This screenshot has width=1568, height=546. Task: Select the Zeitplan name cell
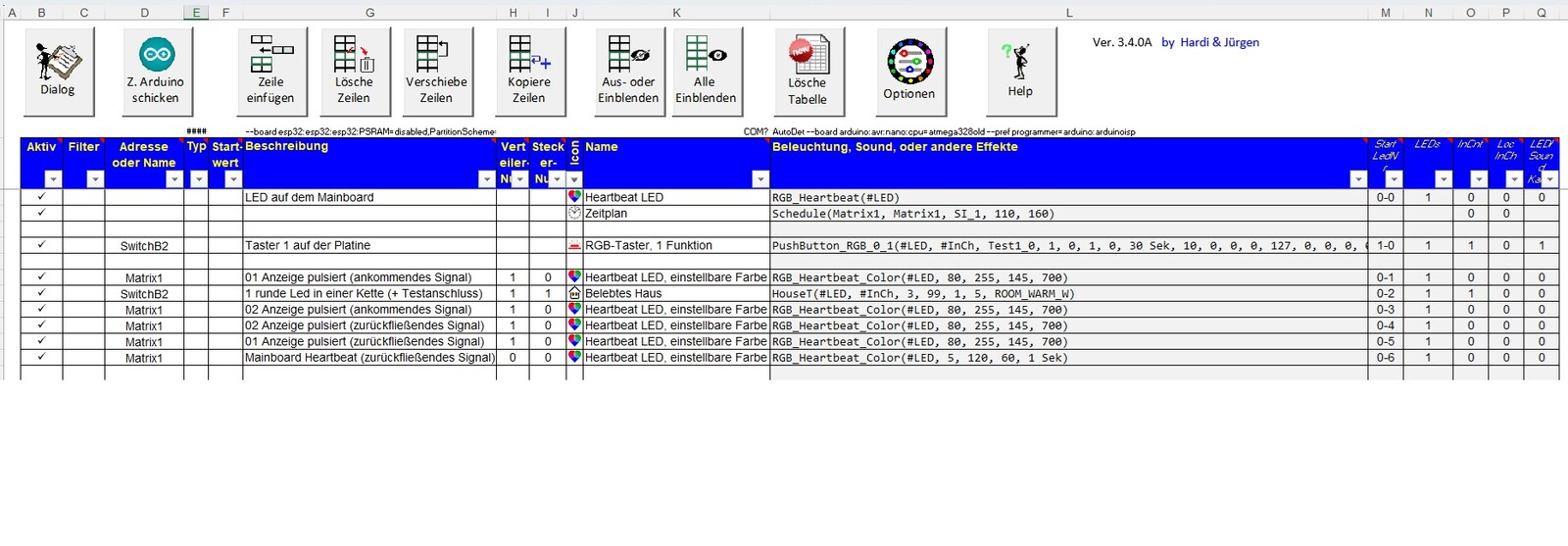[x=676, y=214]
